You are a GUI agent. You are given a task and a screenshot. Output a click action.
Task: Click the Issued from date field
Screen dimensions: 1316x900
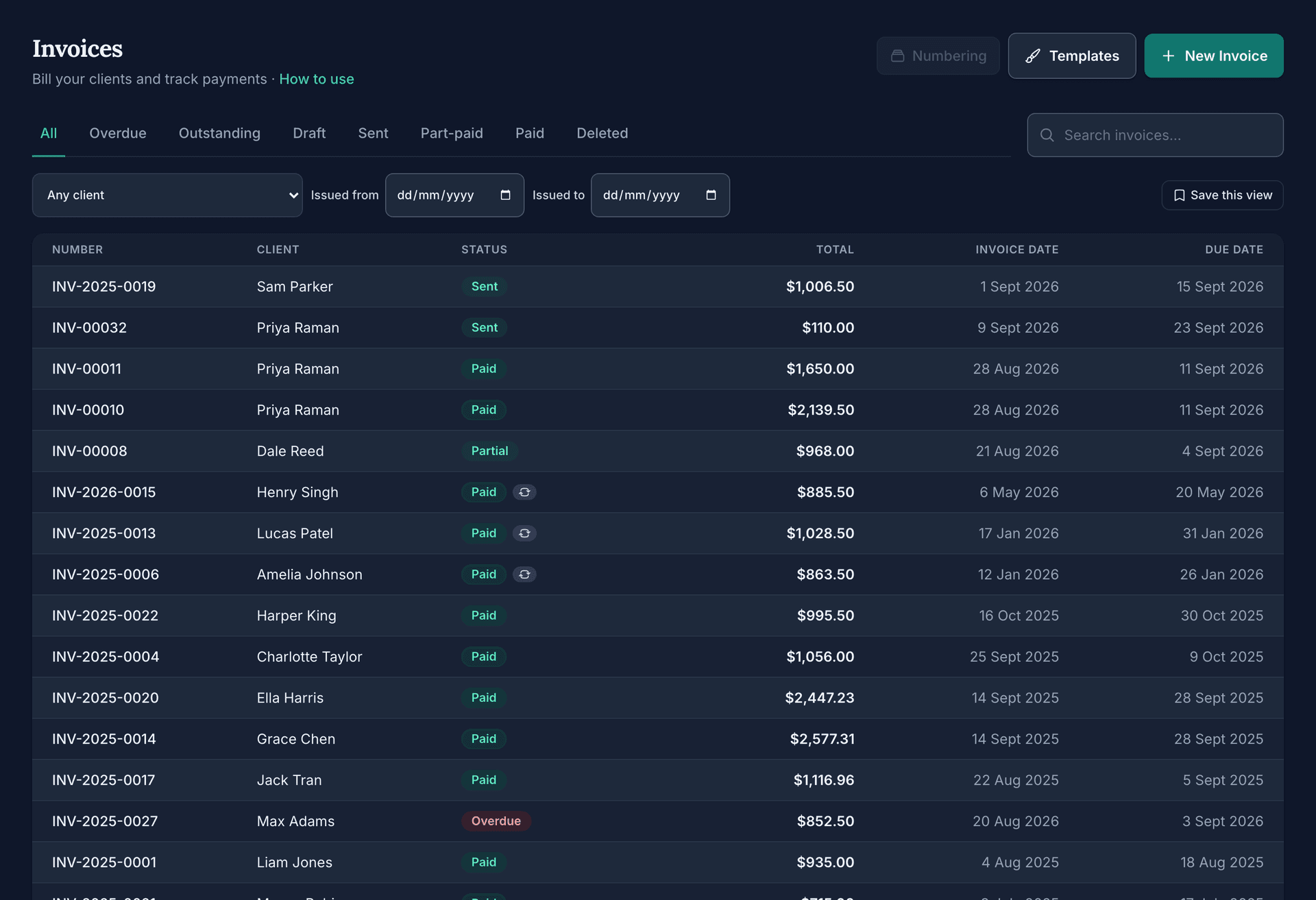(x=454, y=195)
